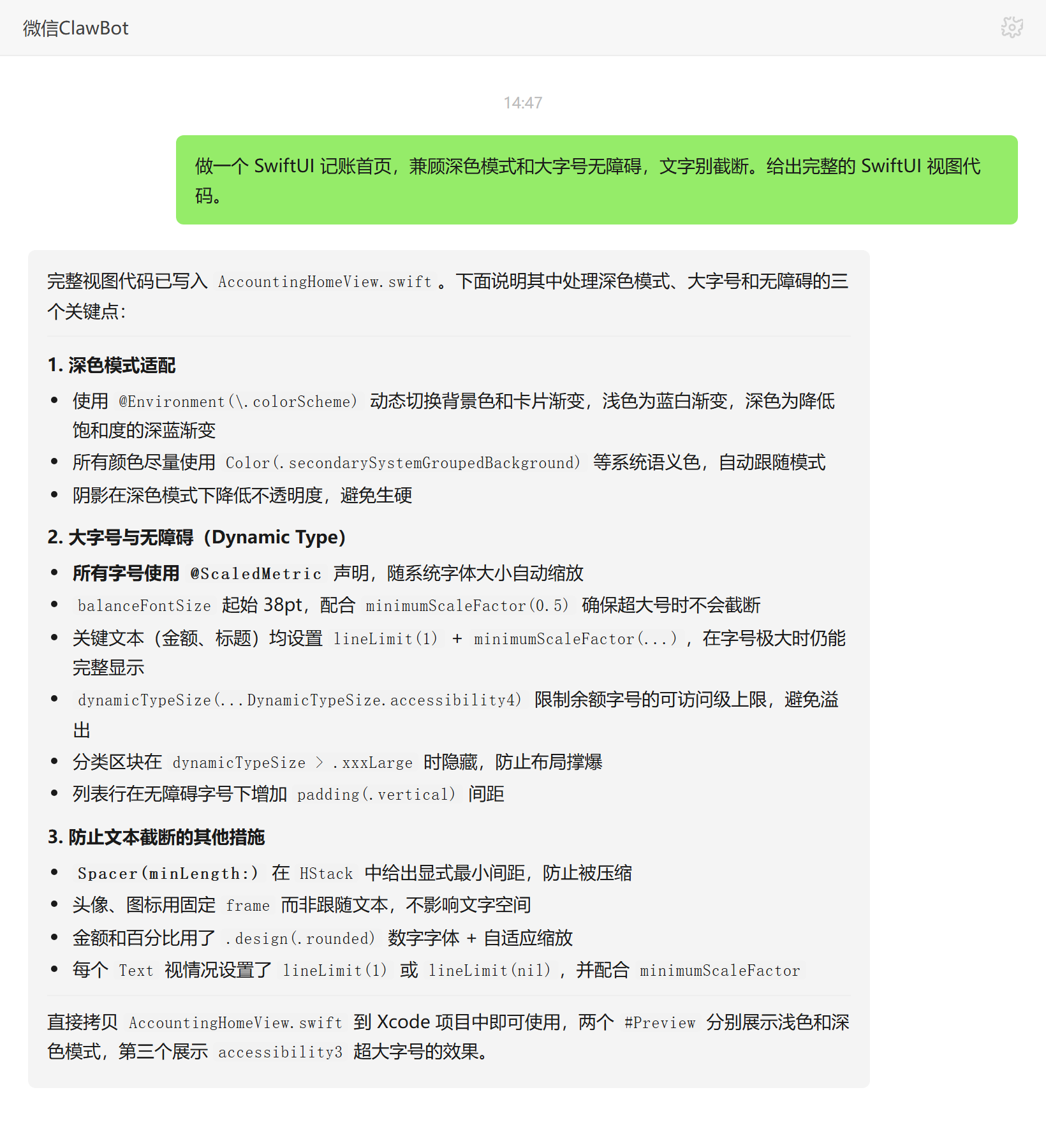Click the .design(.rounded) code
This screenshot has height=1148, width=1046.
(x=301, y=939)
